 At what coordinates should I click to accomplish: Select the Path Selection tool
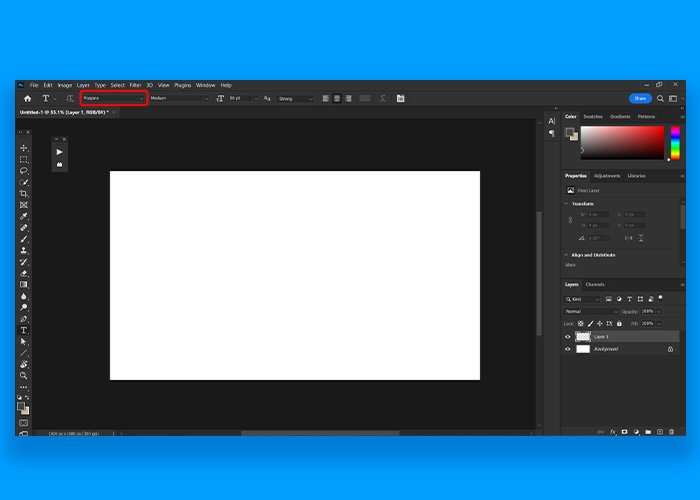pyautogui.click(x=24, y=342)
